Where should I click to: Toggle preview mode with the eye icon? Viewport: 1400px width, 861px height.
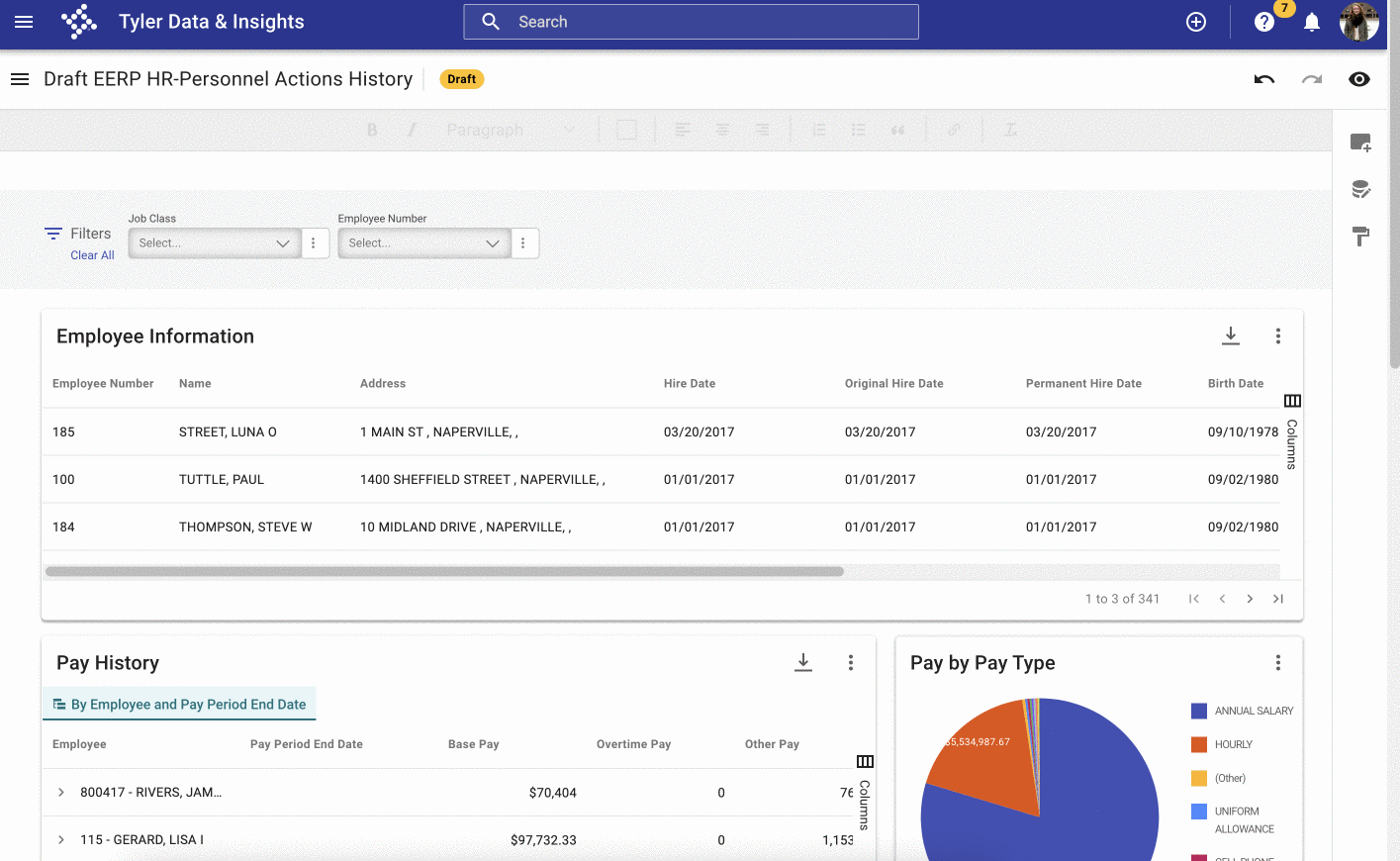(x=1359, y=79)
